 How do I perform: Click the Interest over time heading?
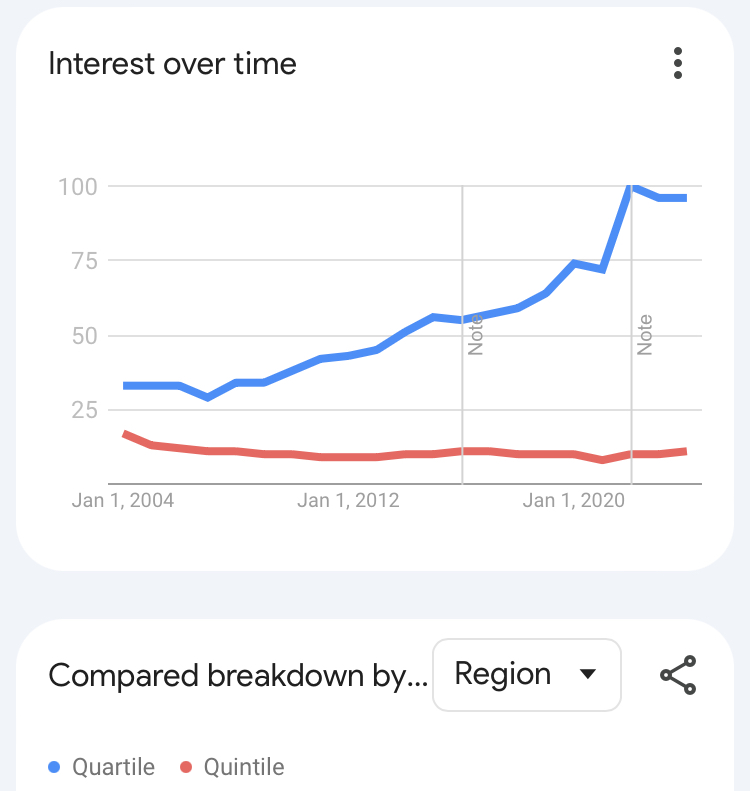coord(172,64)
